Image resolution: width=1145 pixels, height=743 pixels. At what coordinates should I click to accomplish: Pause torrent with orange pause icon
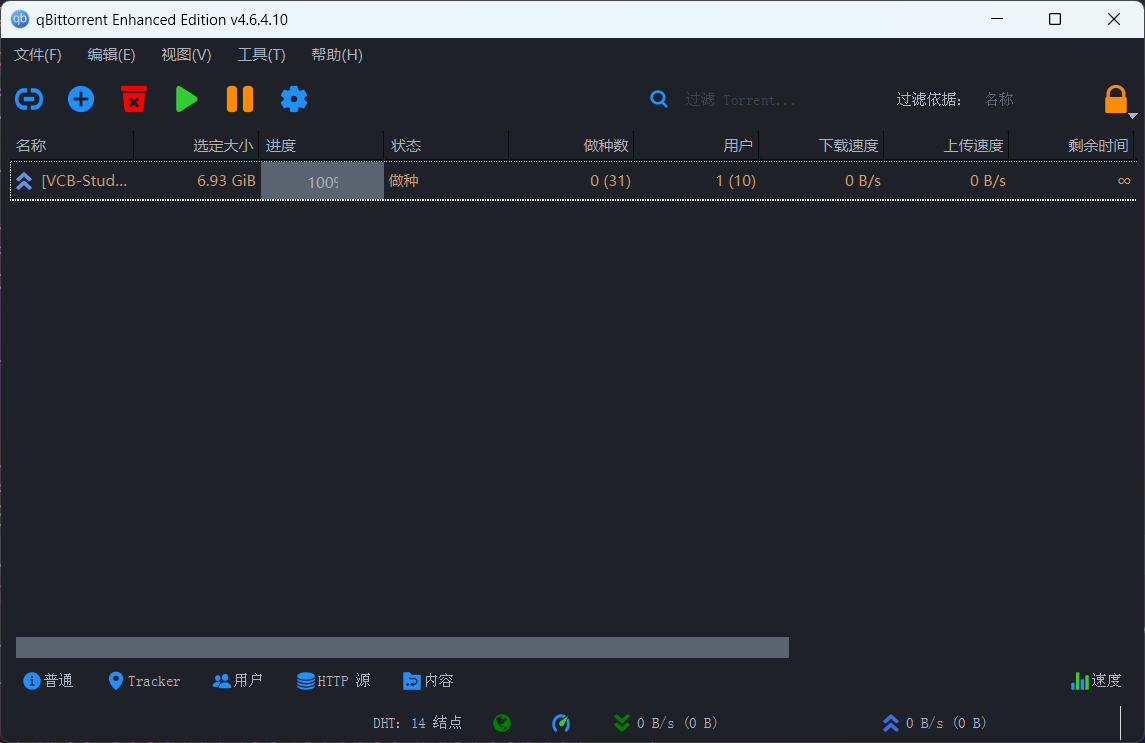tap(240, 99)
